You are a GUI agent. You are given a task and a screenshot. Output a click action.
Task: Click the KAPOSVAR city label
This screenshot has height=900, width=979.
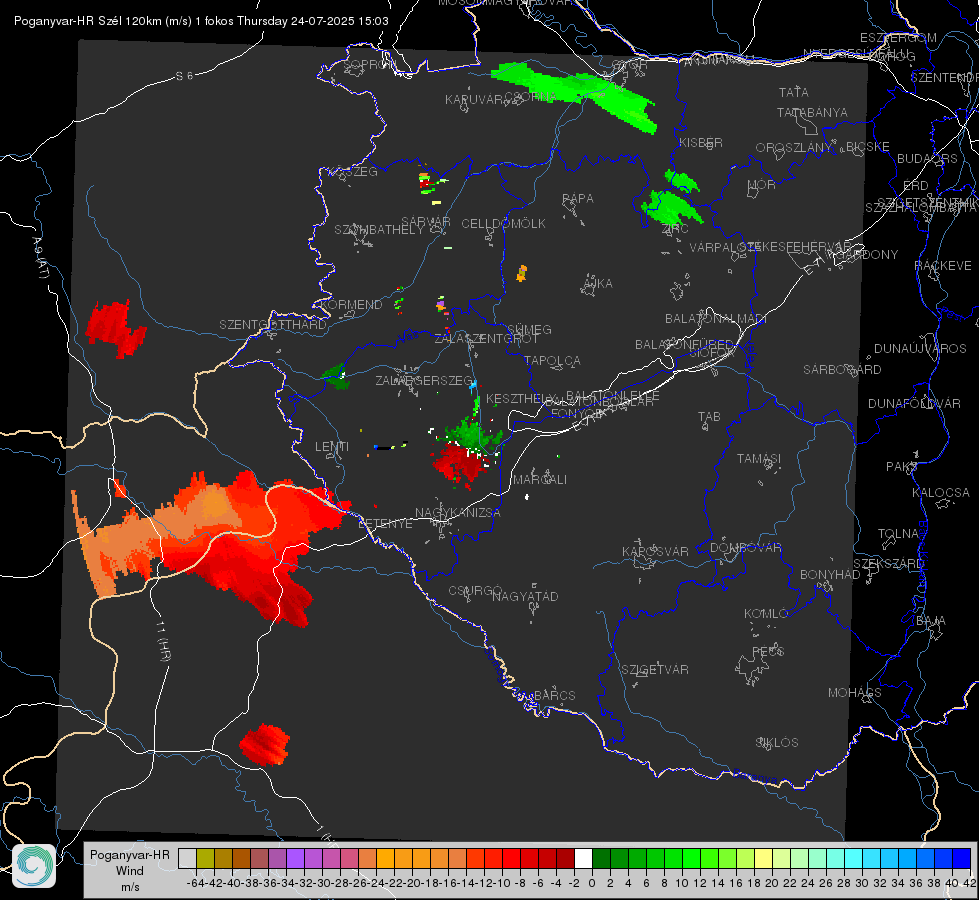coord(655,551)
